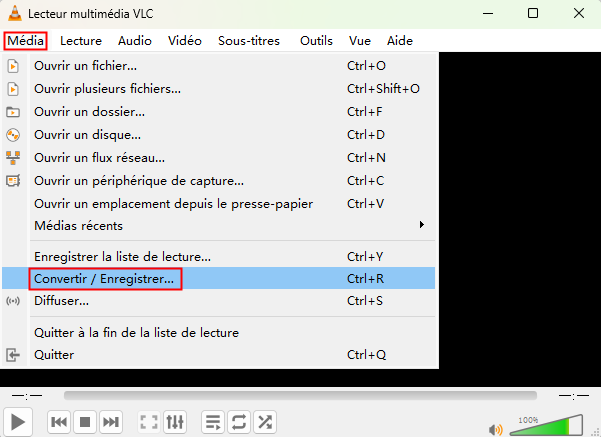Viewport: 601px width, 437px height.
Task: Open the Vidéo menu
Action: [x=185, y=41]
